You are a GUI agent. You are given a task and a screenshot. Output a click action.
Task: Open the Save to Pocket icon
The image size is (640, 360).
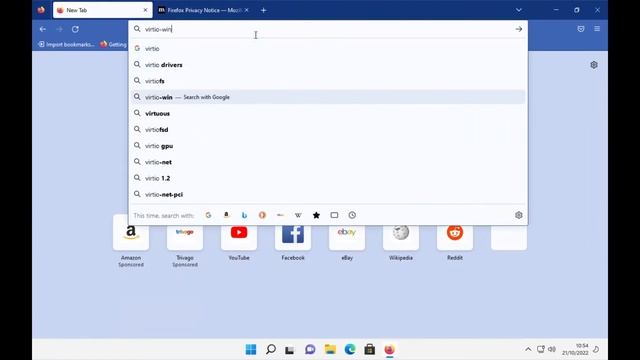tap(580, 29)
